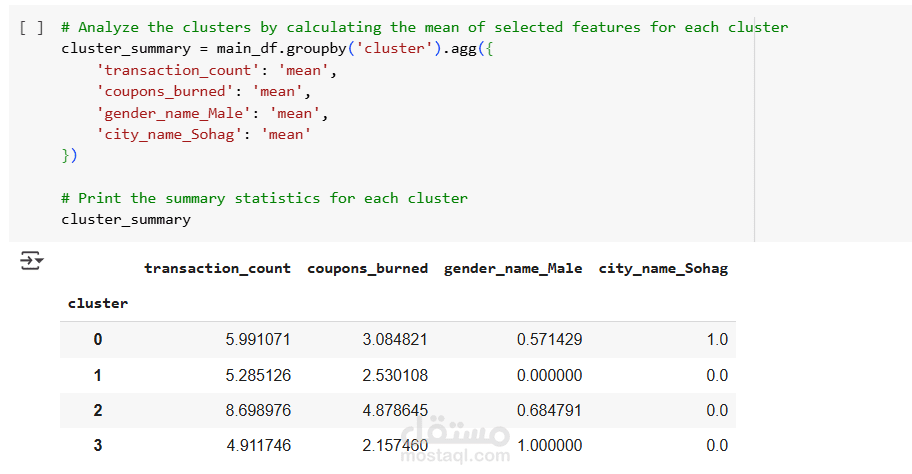This screenshot has width=912, height=474.
Task: Click the 5.991071 transaction count value
Action: coord(258,339)
